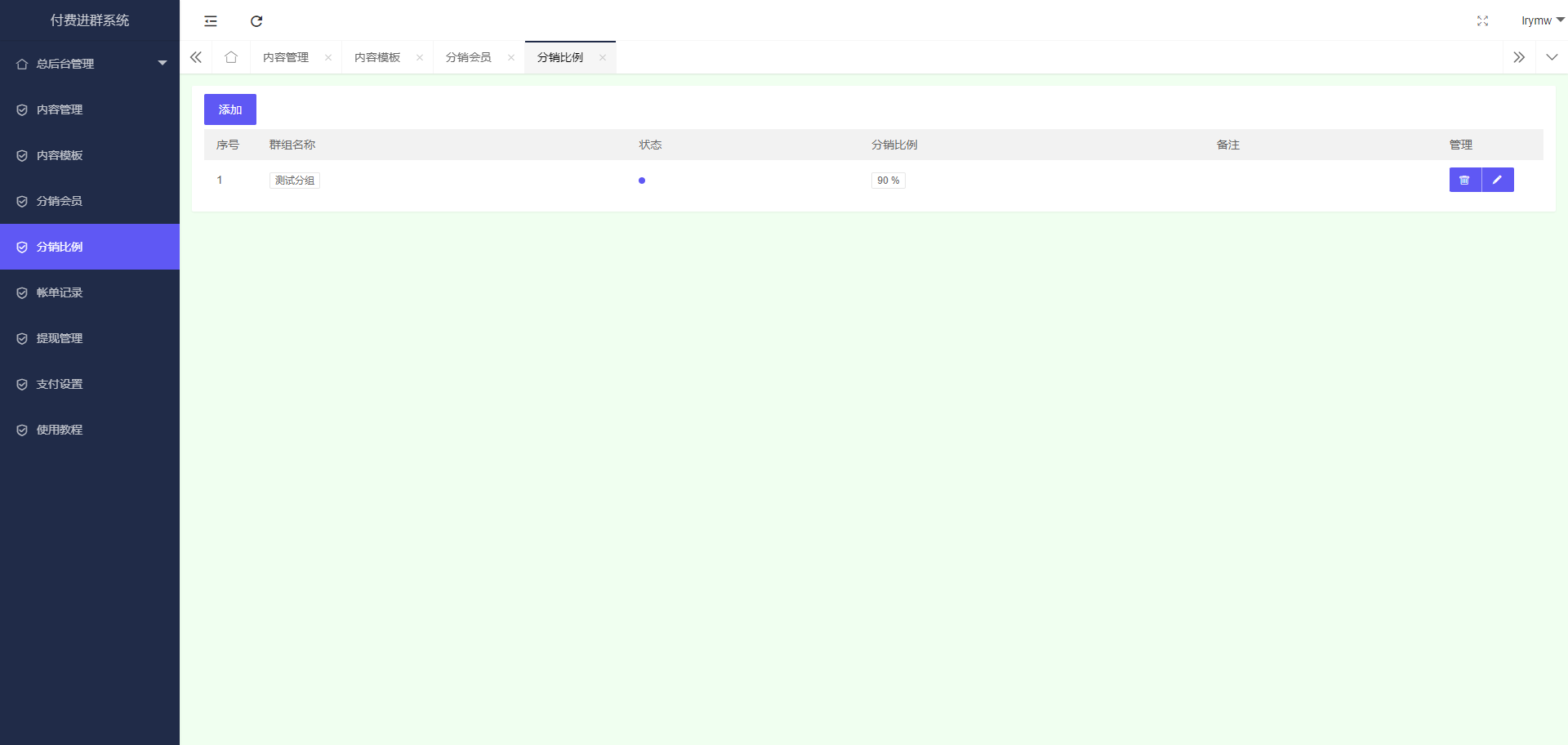Toggle fullscreen mode icon
Image resolution: width=1568 pixels, height=745 pixels.
click(x=1482, y=21)
